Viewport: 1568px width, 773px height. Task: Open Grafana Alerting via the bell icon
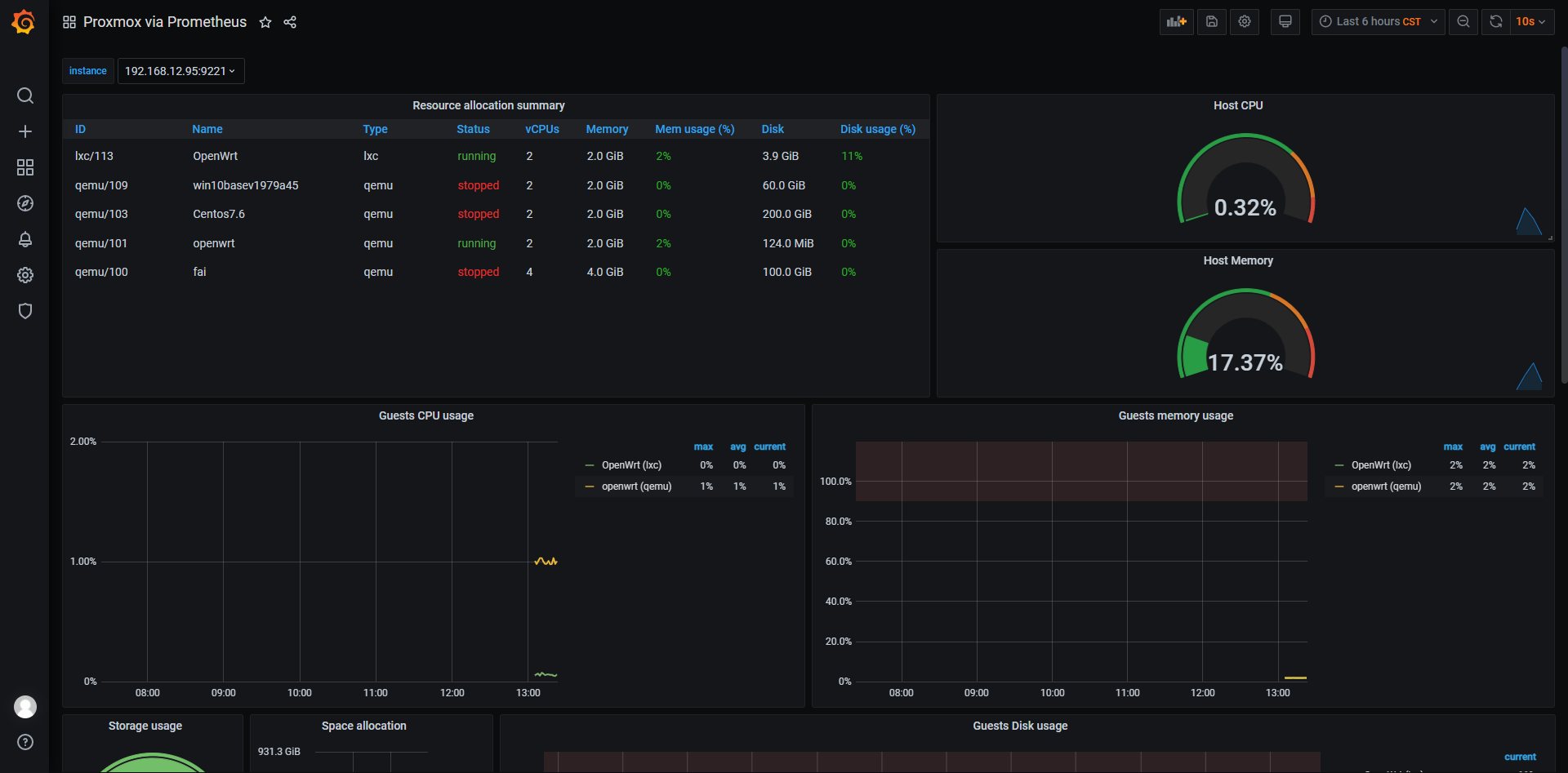pyautogui.click(x=25, y=239)
